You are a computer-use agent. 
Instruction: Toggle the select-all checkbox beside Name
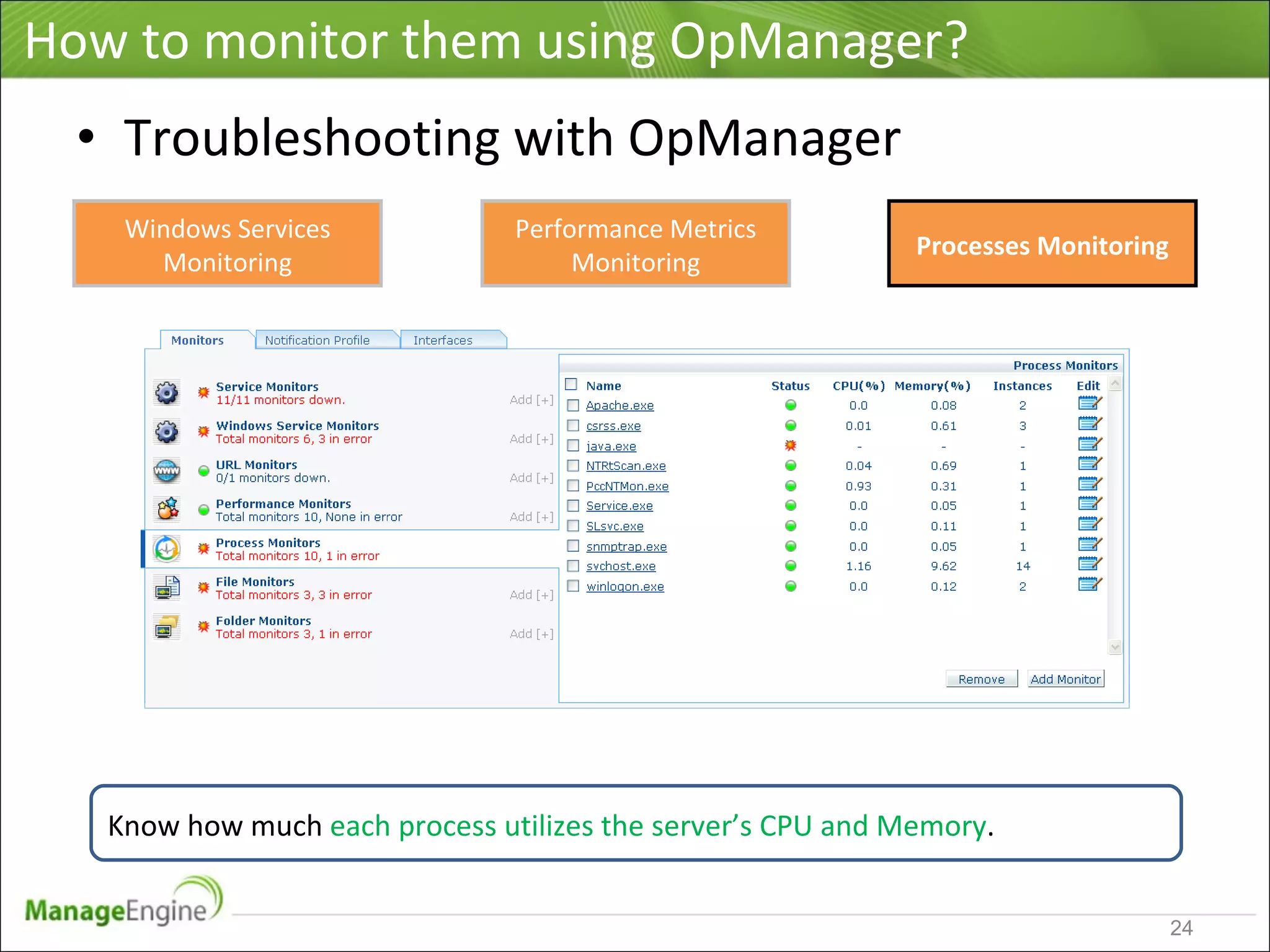click(x=572, y=384)
